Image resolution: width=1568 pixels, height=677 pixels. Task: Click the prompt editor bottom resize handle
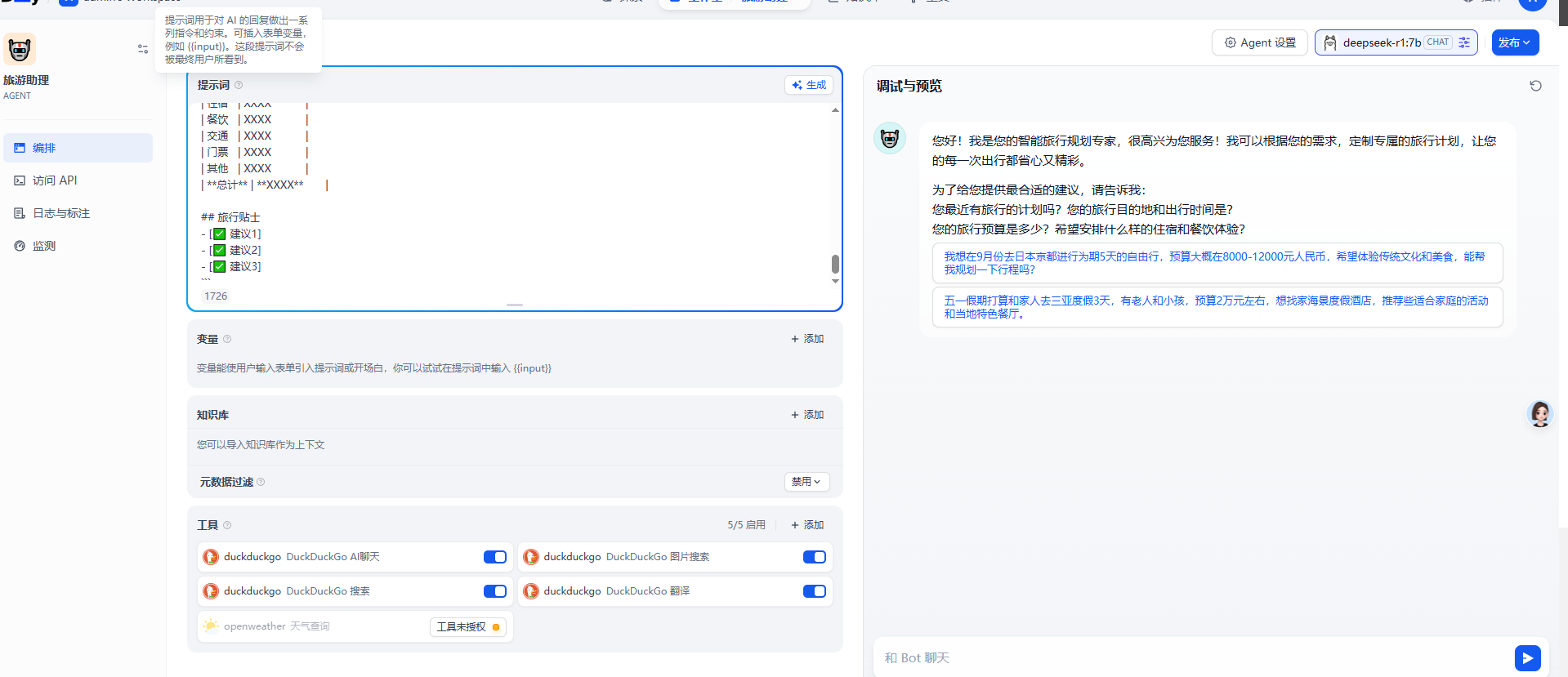point(515,305)
